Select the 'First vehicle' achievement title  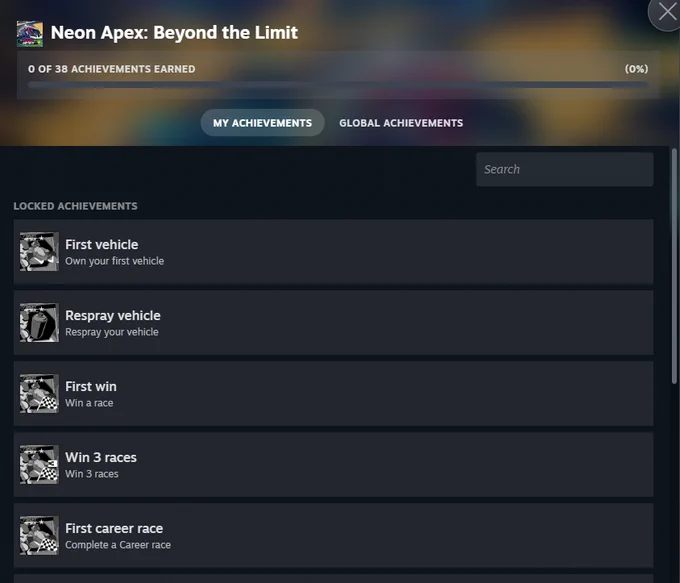(x=101, y=245)
